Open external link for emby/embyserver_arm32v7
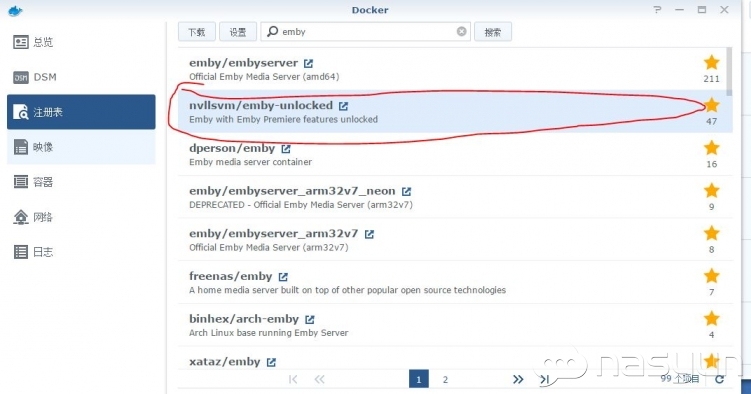Viewport: 751px width, 394px height. [x=369, y=234]
